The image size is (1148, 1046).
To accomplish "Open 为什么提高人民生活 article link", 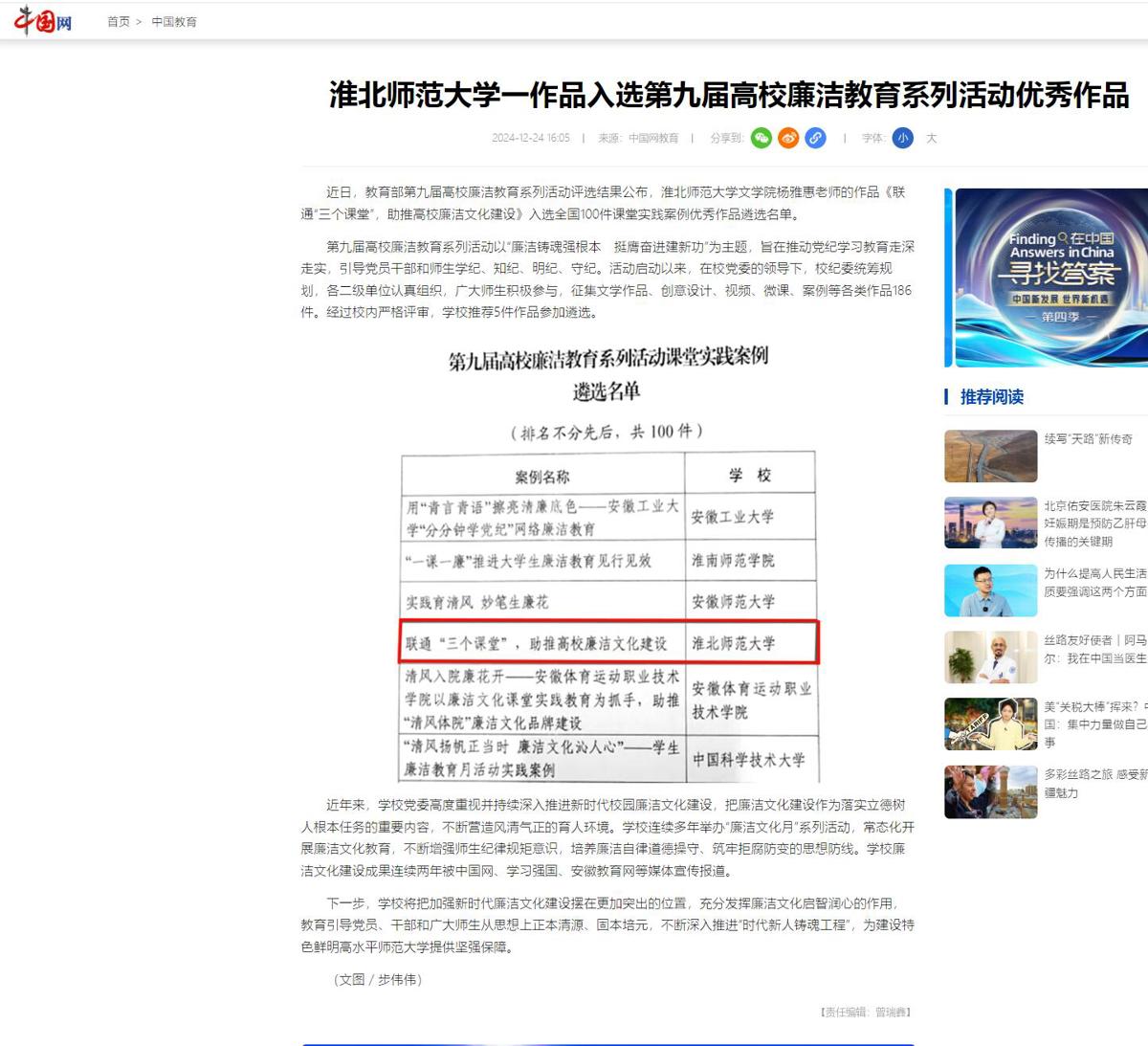I will [x=1094, y=573].
